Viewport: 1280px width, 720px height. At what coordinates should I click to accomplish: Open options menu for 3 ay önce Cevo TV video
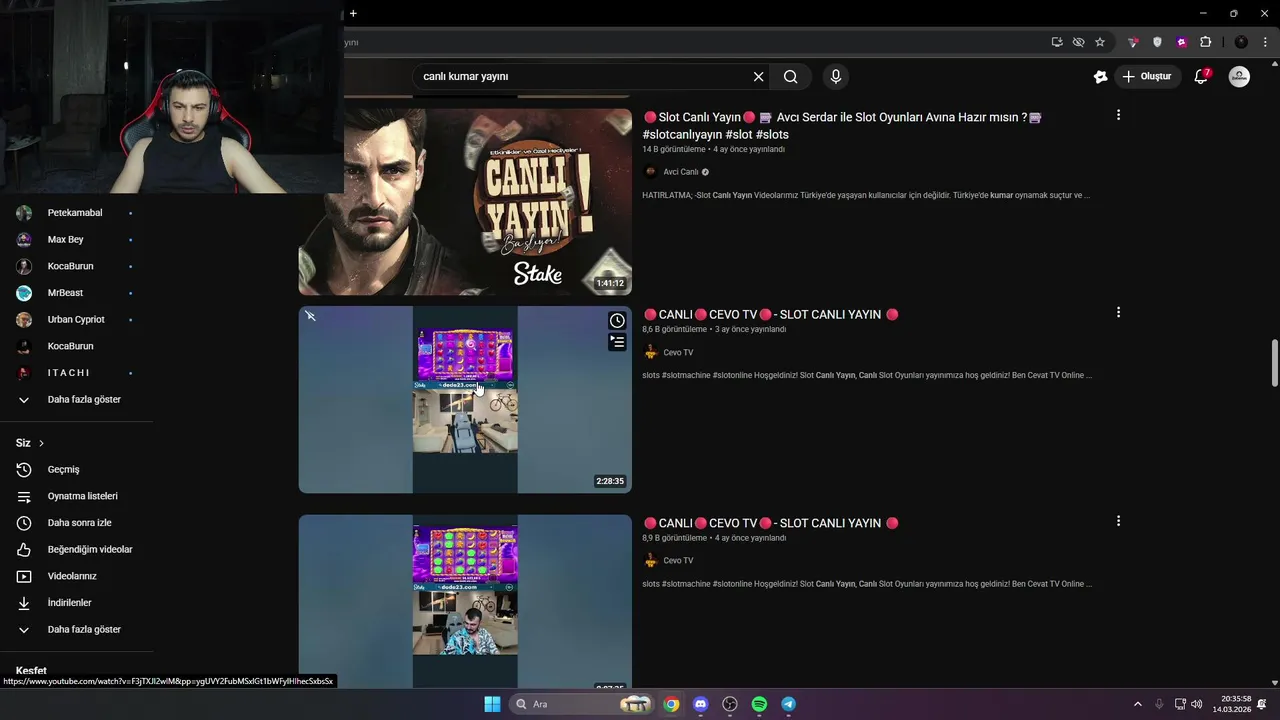pos(1118,312)
